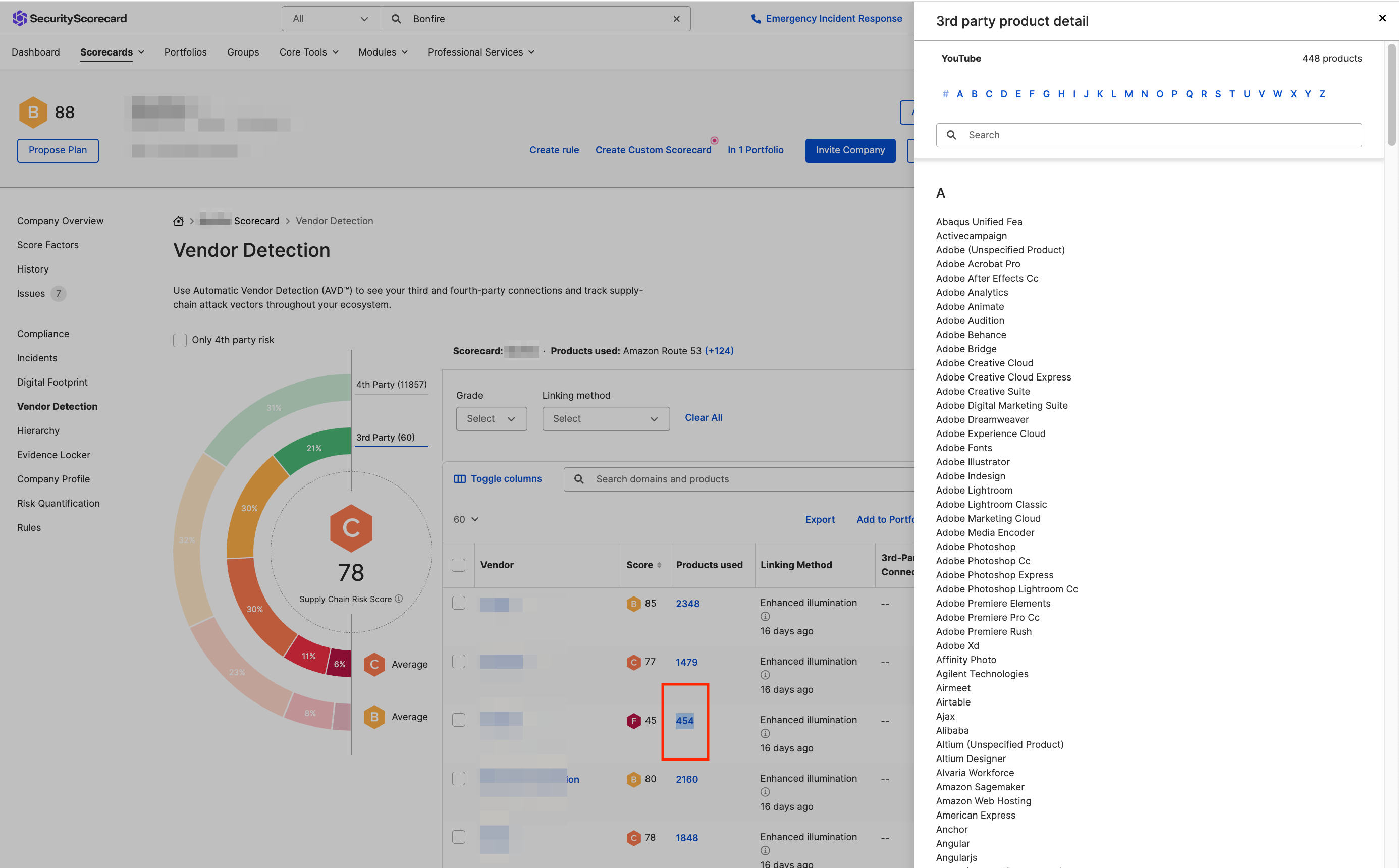Click the B Average legend badge

(x=374, y=717)
